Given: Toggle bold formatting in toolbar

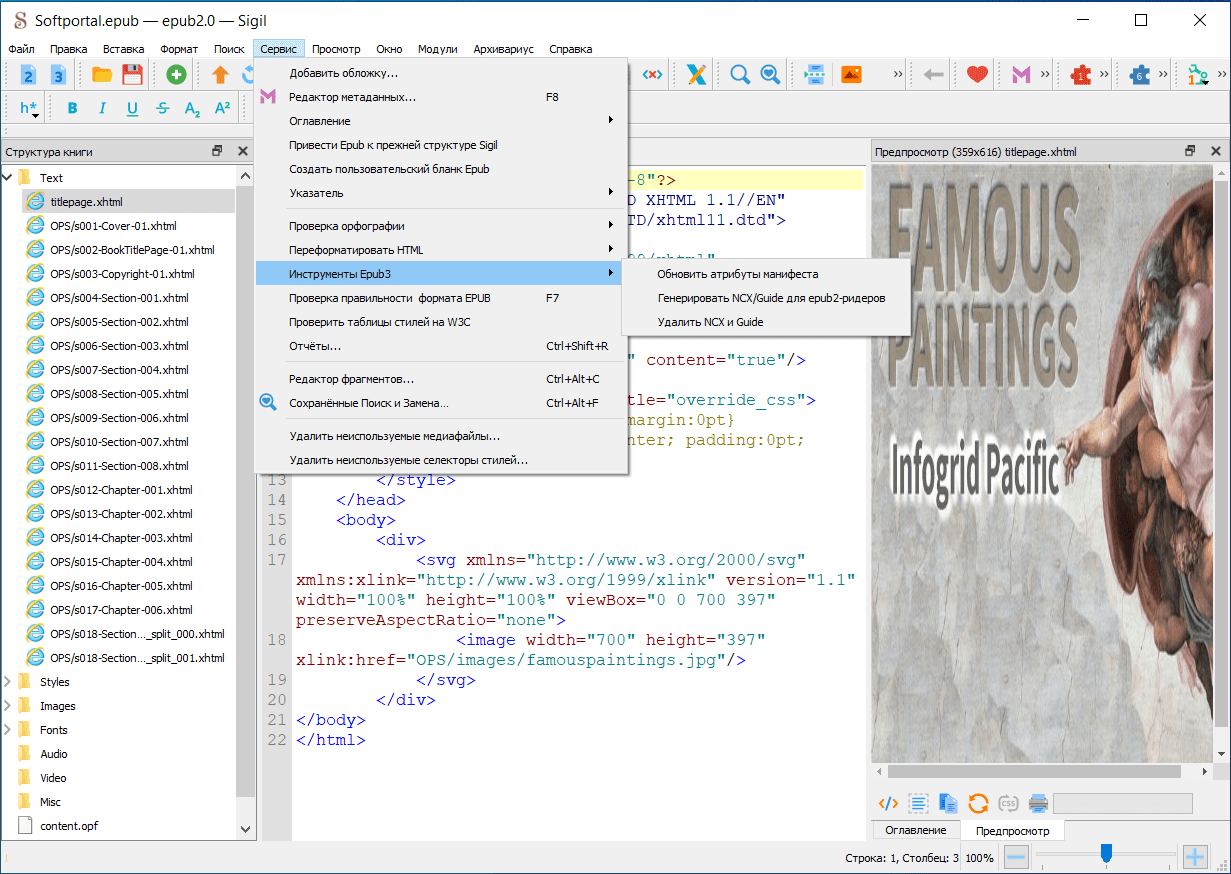Looking at the screenshot, I should (72, 108).
